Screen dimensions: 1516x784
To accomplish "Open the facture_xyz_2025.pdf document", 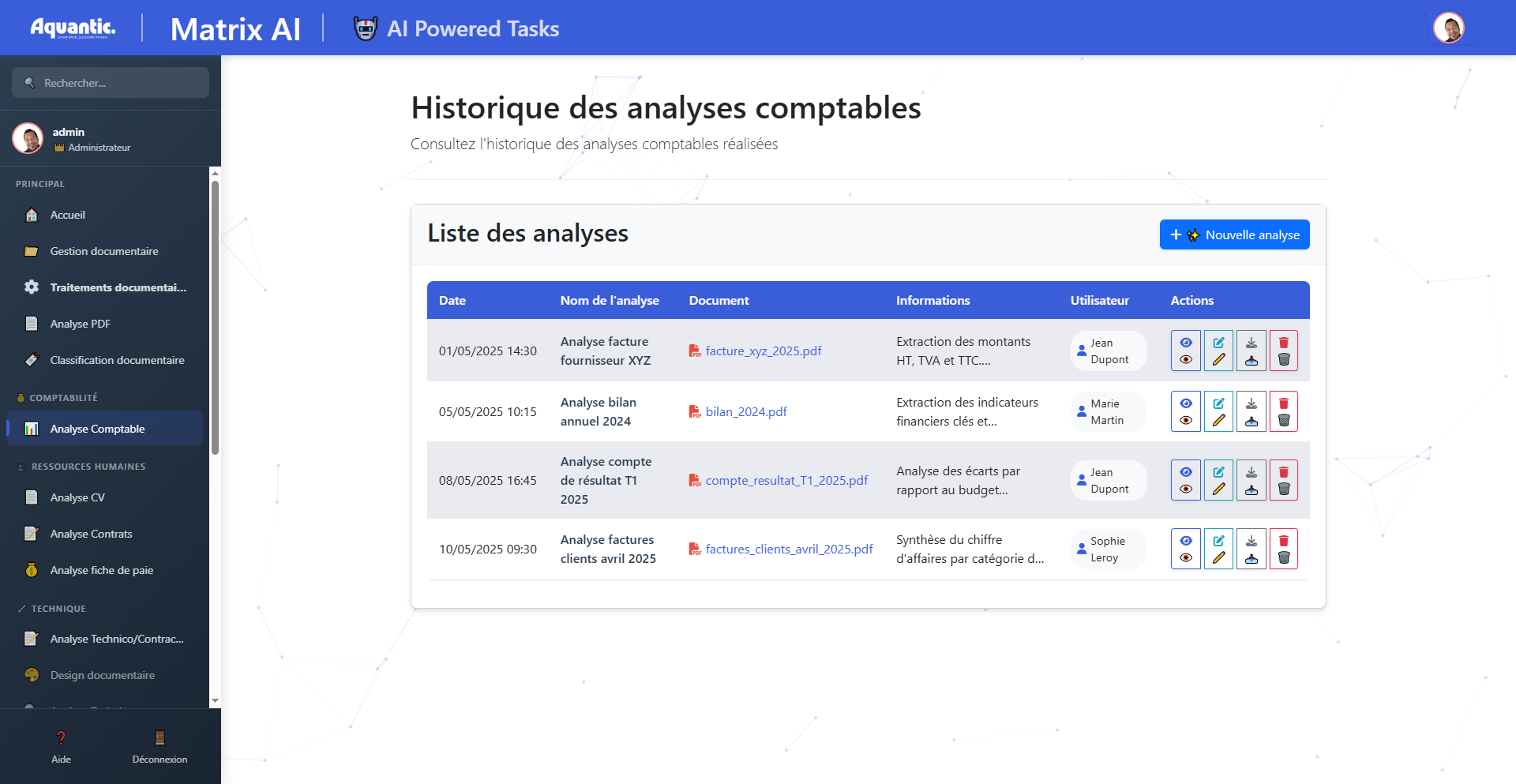I will click(x=764, y=351).
